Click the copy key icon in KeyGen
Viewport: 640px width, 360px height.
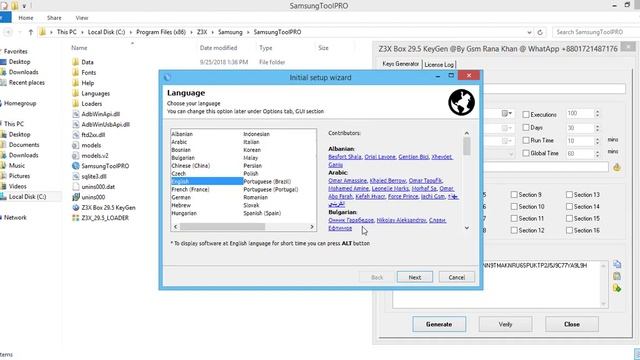[617, 264]
